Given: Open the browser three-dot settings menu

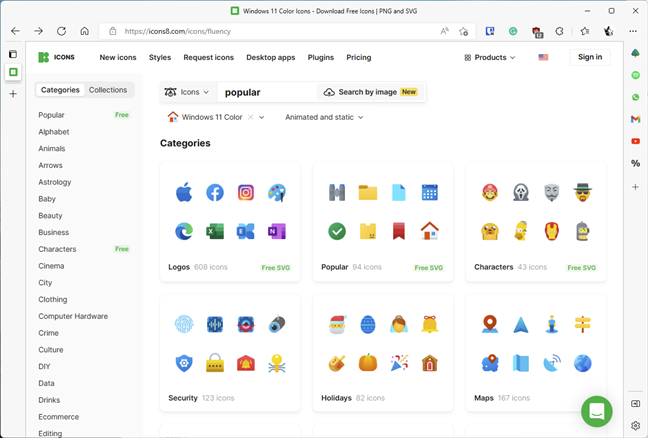Looking at the screenshot, I should (633, 31).
